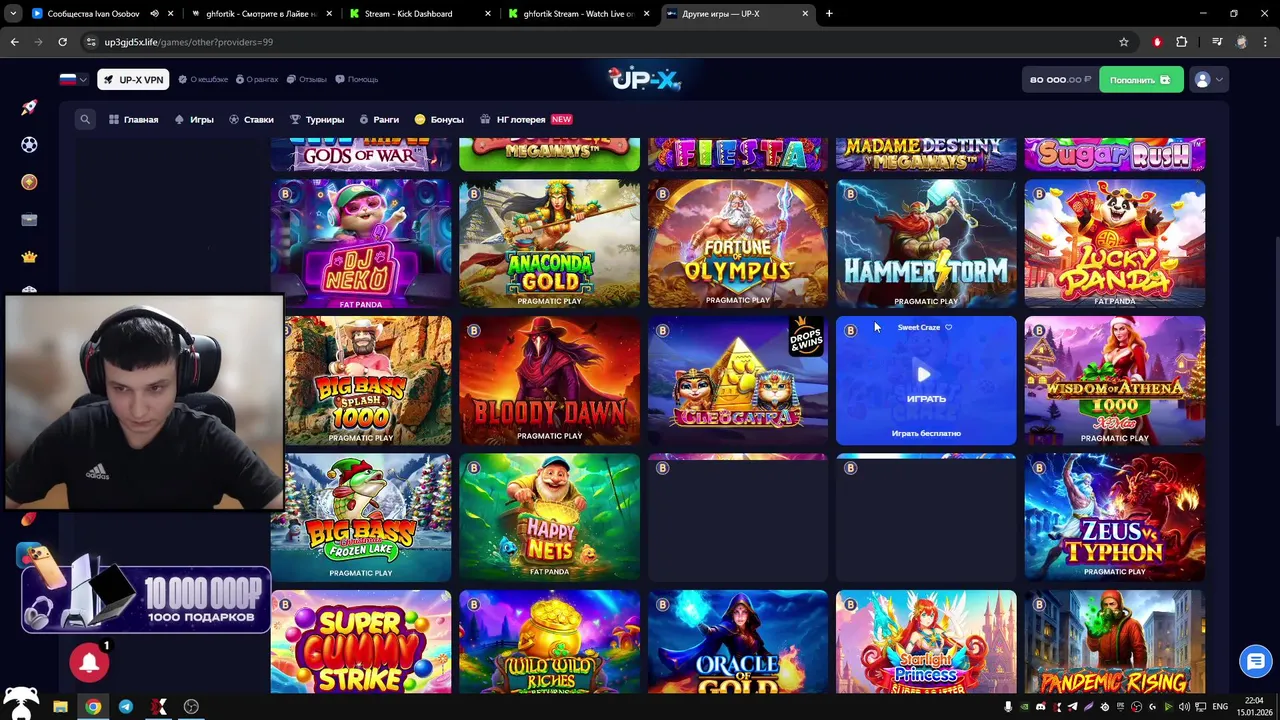1280x720 pixels.
Task: Open the О кешбэке link
Action: [x=203, y=79]
